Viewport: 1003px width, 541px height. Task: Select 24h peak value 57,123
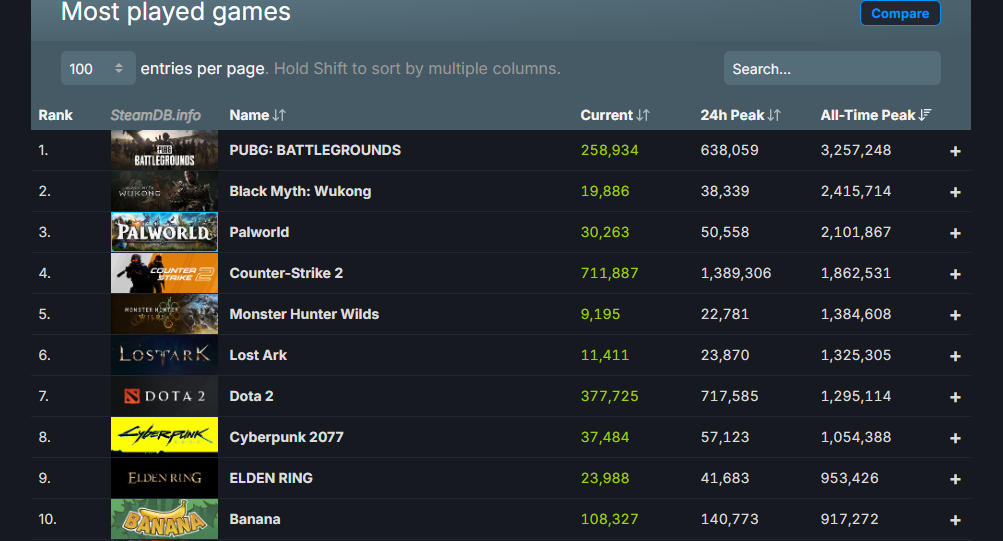725,437
